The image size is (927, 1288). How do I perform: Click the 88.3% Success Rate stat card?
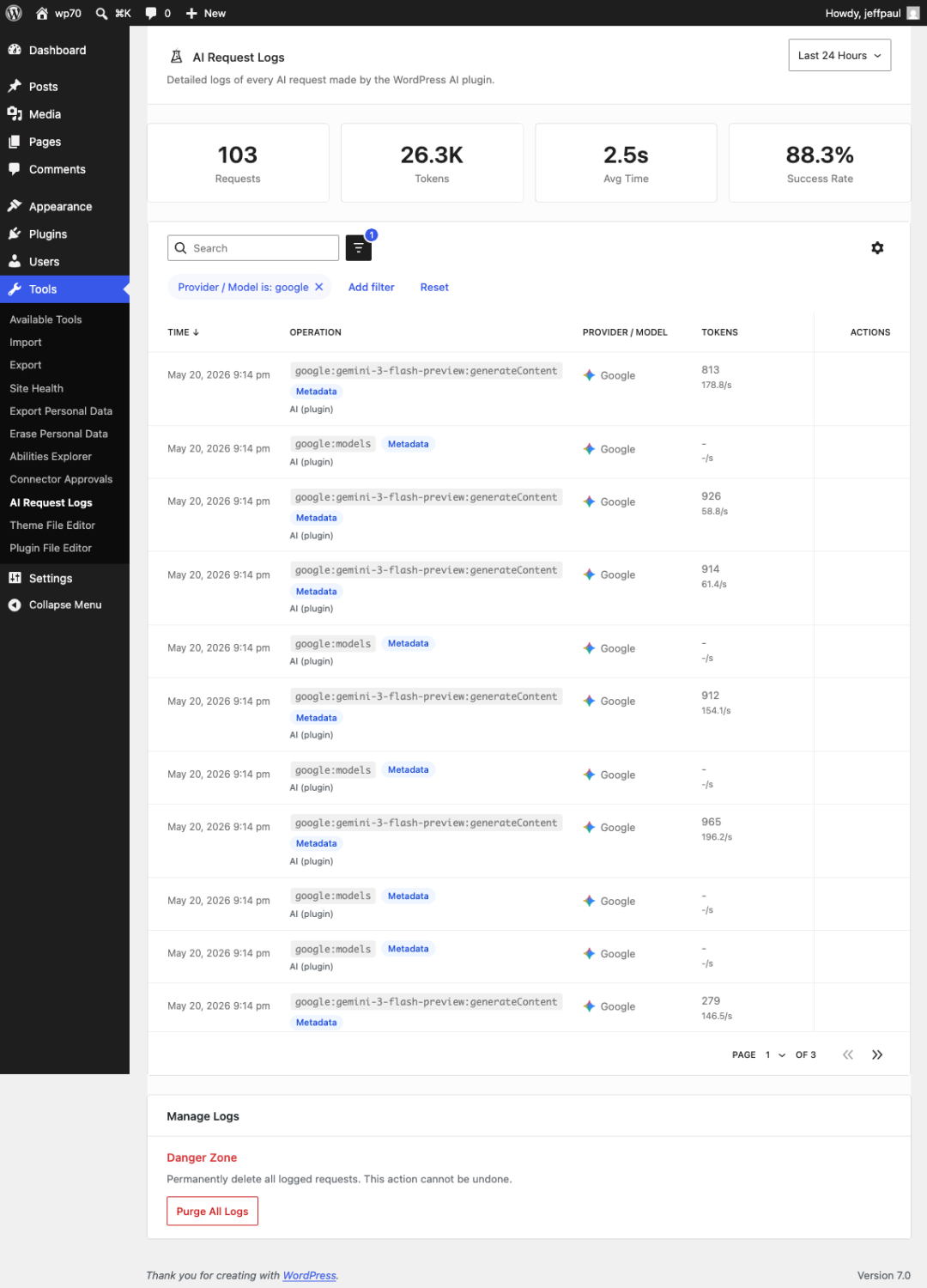point(820,163)
